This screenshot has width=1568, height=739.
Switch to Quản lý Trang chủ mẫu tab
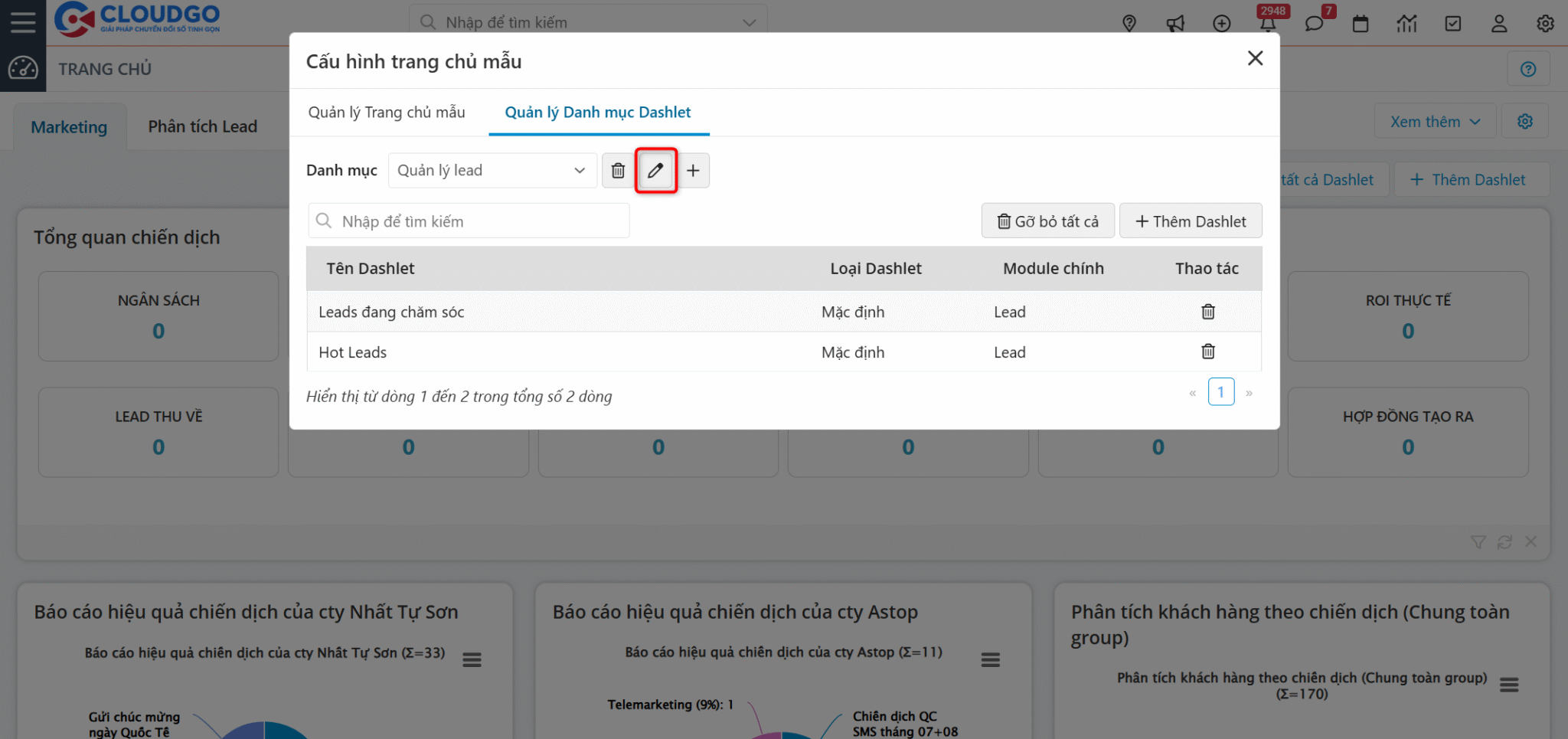(x=387, y=113)
